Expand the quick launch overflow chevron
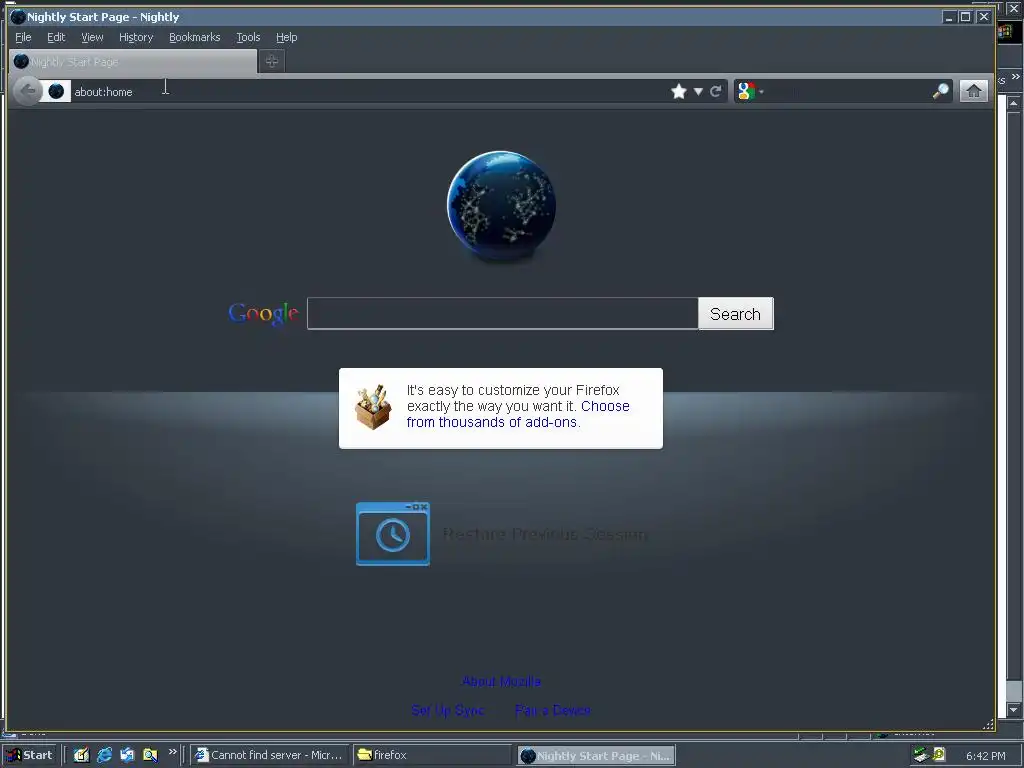The width and height of the screenshot is (1024, 768). (172, 752)
